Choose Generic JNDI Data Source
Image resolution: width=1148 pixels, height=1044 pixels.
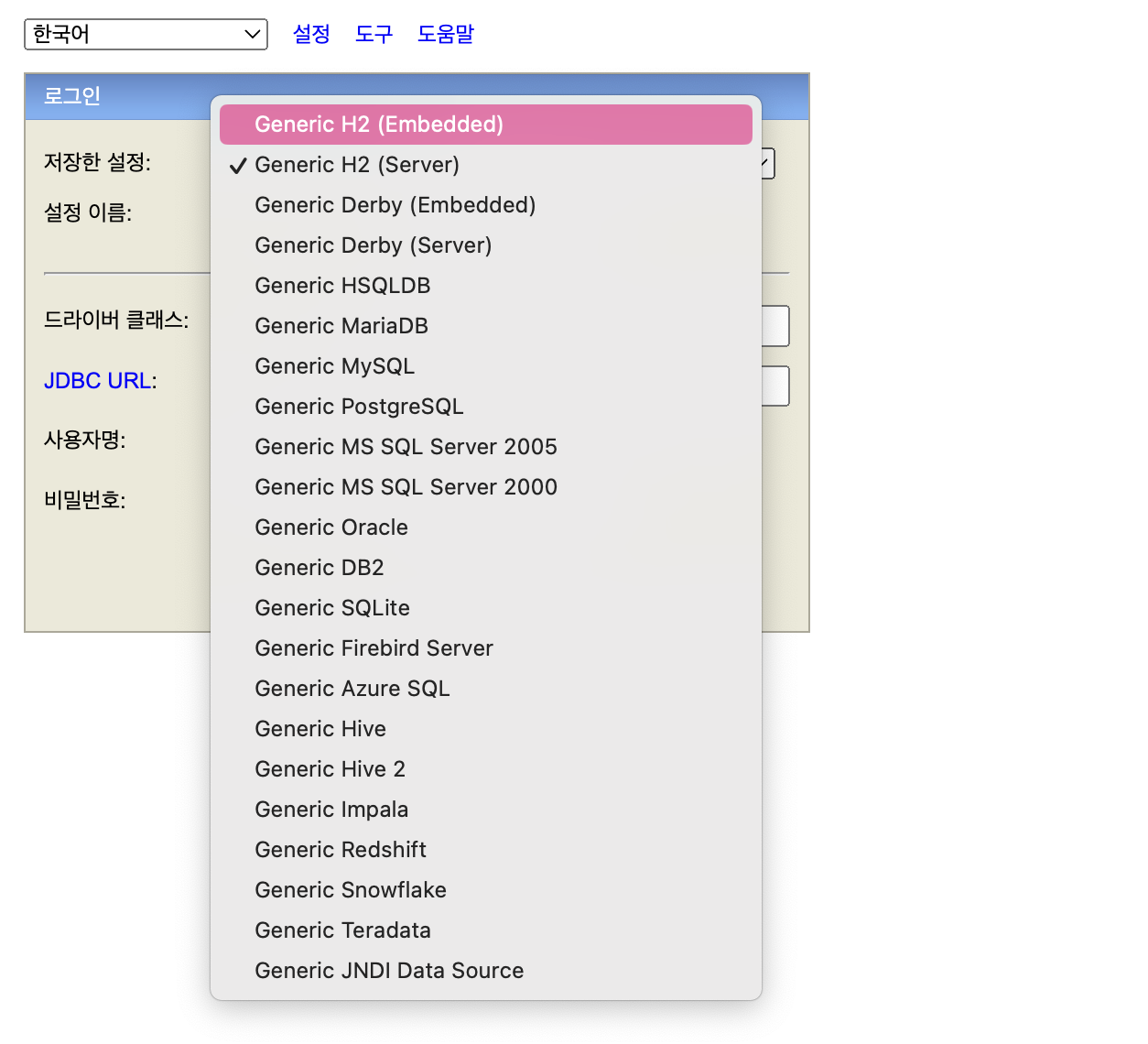(x=486, y=971)
